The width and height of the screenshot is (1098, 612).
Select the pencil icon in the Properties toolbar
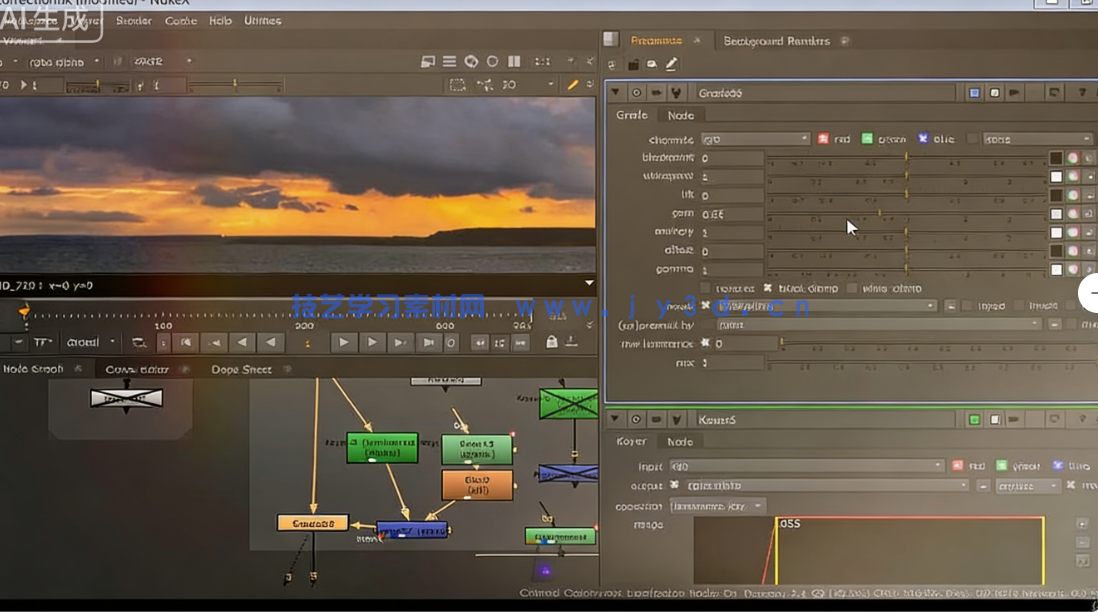(x=671, y=64)
